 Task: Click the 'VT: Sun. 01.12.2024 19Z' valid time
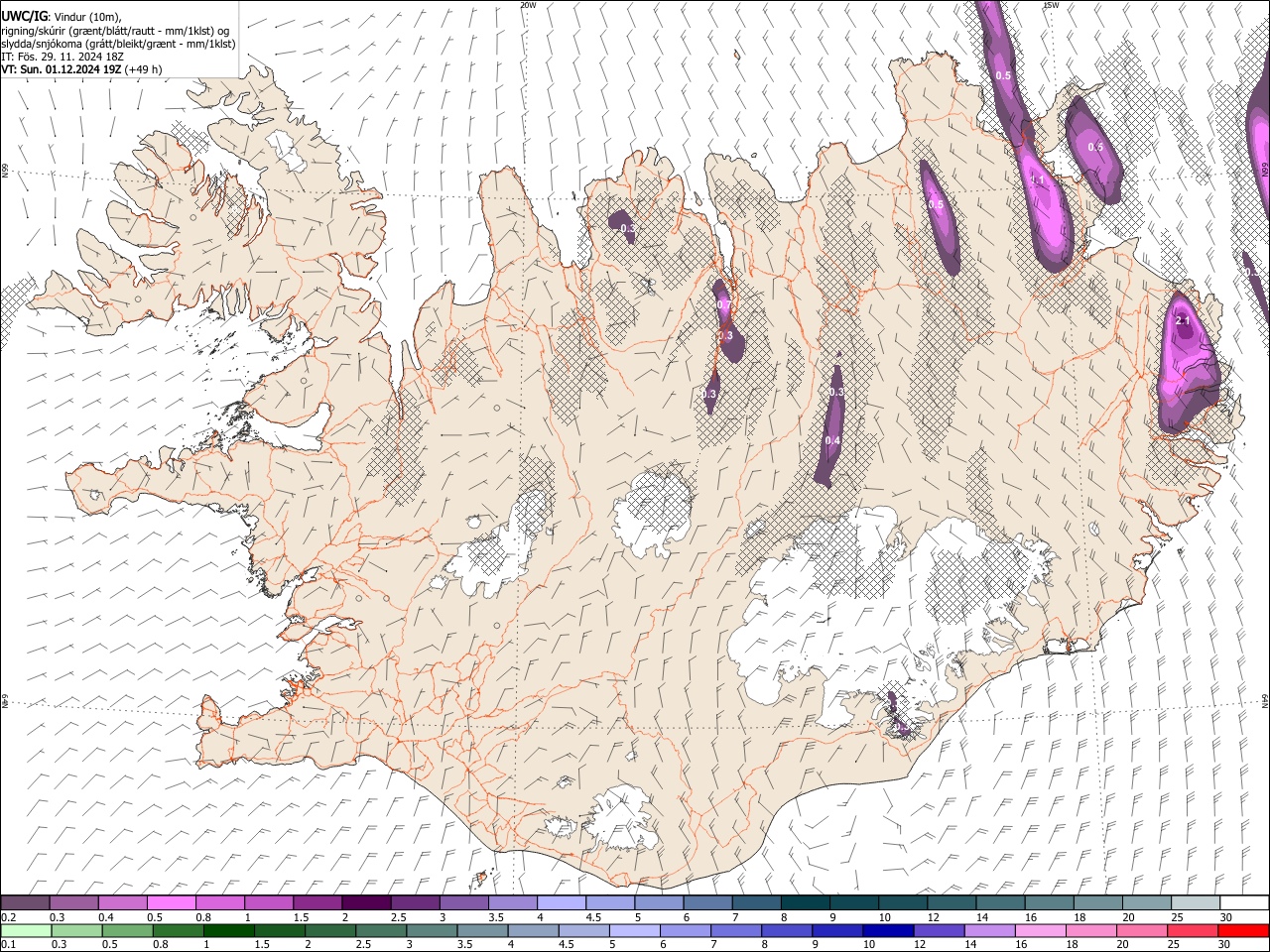point(62,69)
